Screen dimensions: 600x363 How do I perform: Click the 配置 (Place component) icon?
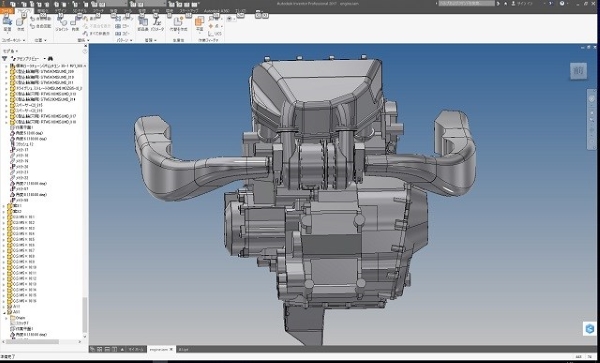click(x=7, y=23)
